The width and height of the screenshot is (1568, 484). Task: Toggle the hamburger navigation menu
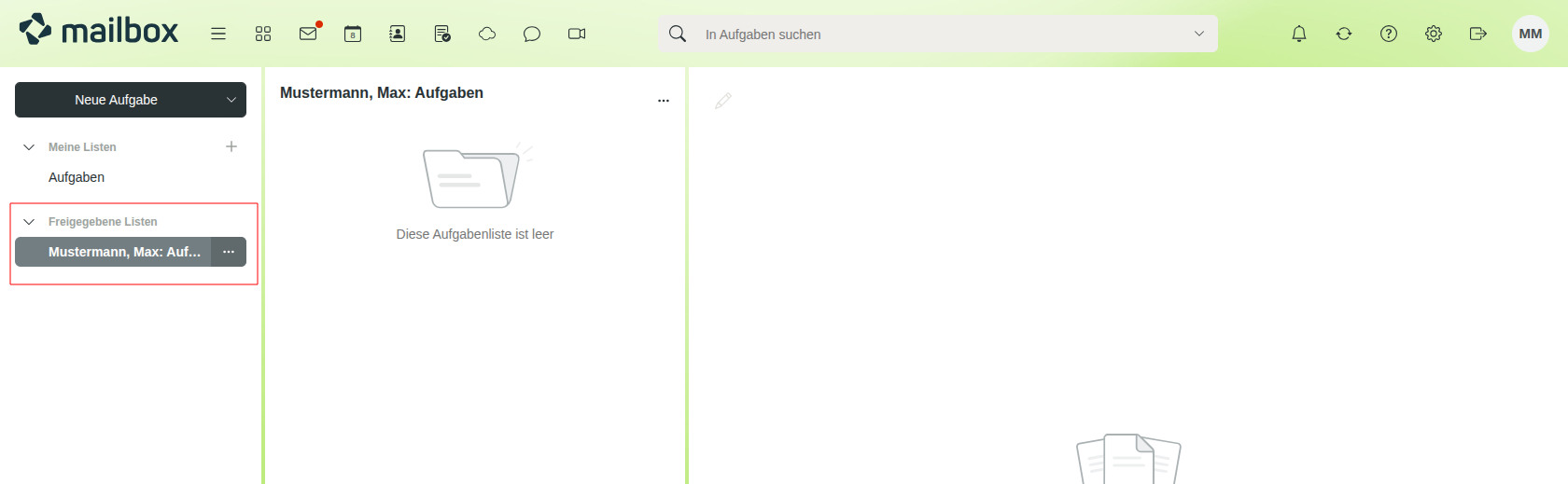click(x=218, y=34)
